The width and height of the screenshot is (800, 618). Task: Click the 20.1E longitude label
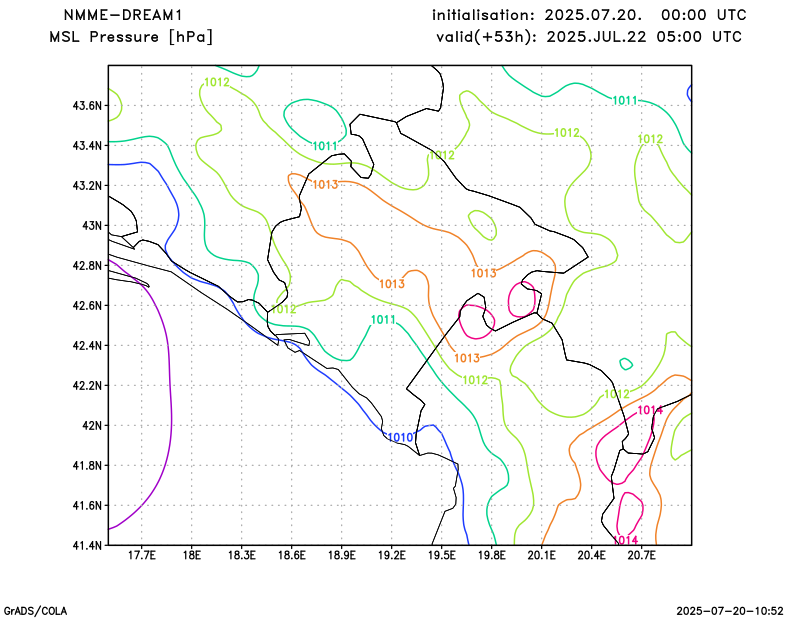pos(541,555)
